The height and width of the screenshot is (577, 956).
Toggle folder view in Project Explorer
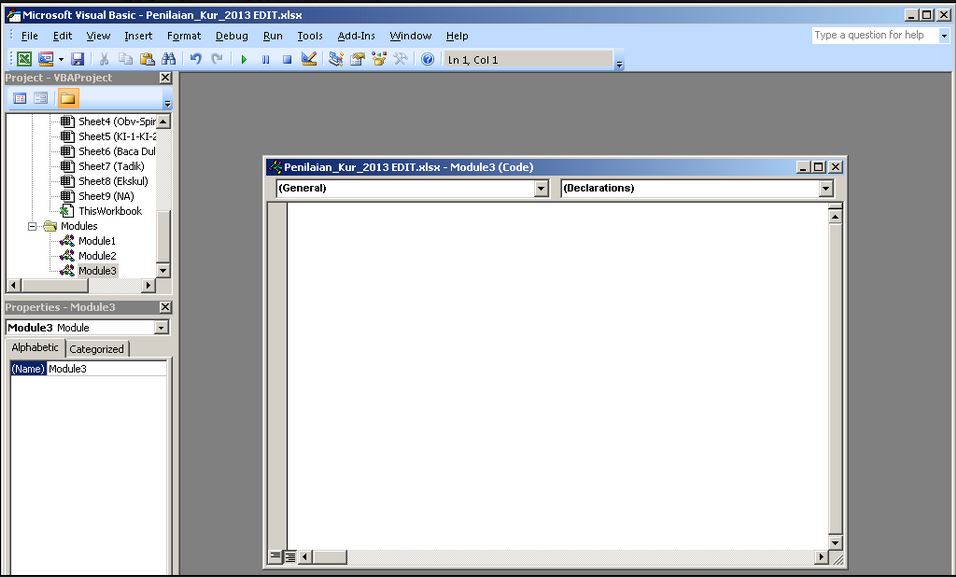68,97
